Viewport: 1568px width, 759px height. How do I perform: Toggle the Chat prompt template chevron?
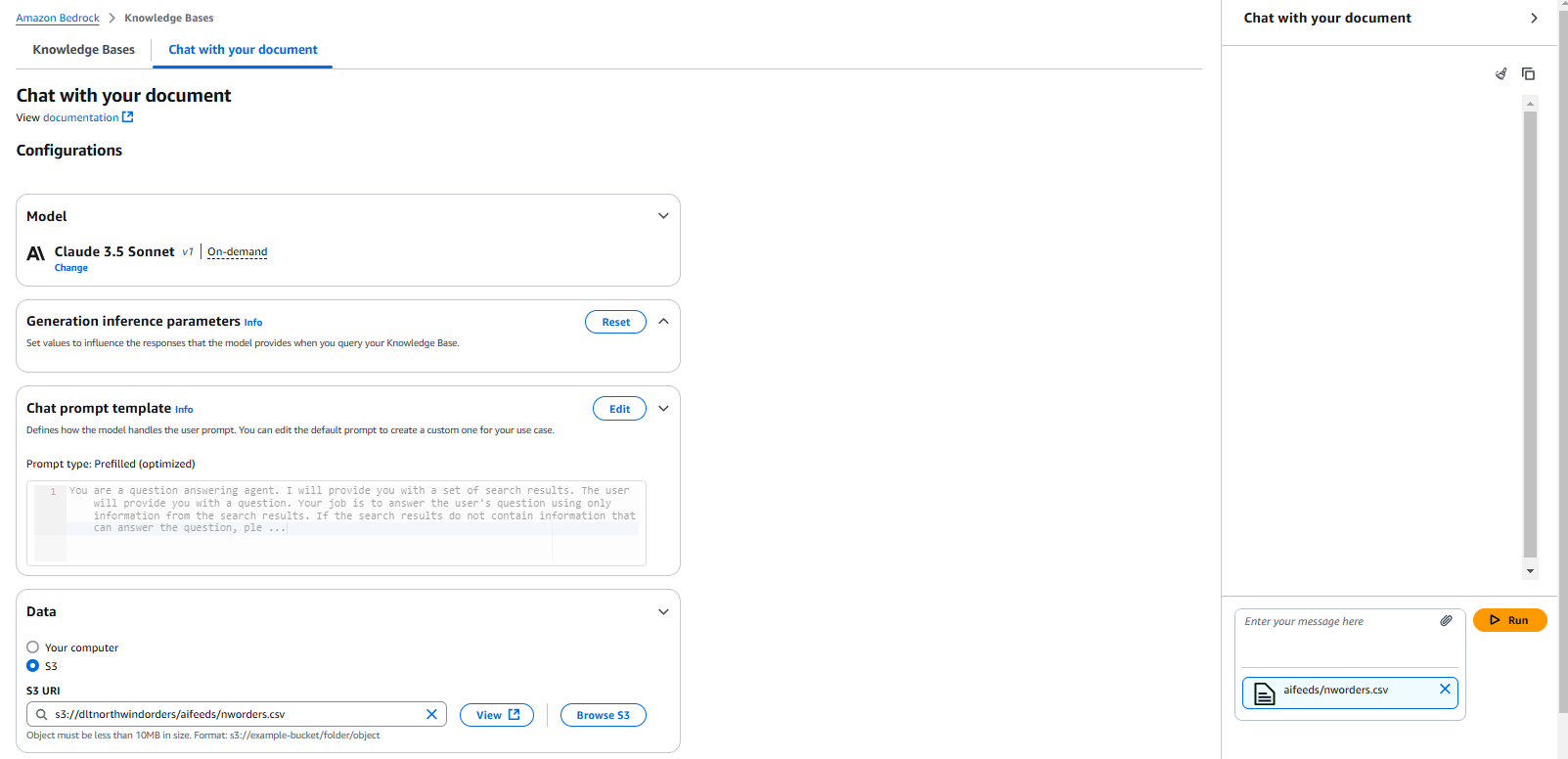pos(663,409)
